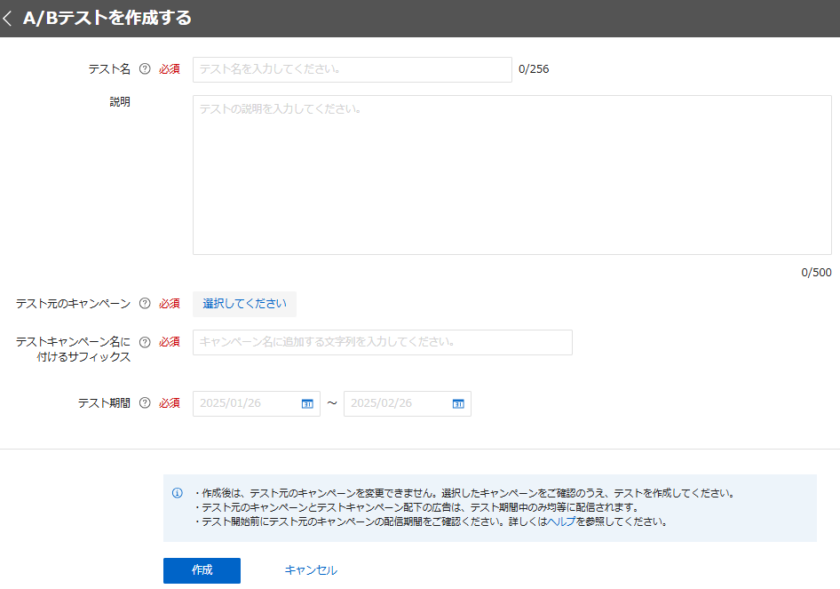Click the help icon beside the suffix label
The width and height of the screenshot is (840, 589).
pyautogui.click(x=145, y=342)
